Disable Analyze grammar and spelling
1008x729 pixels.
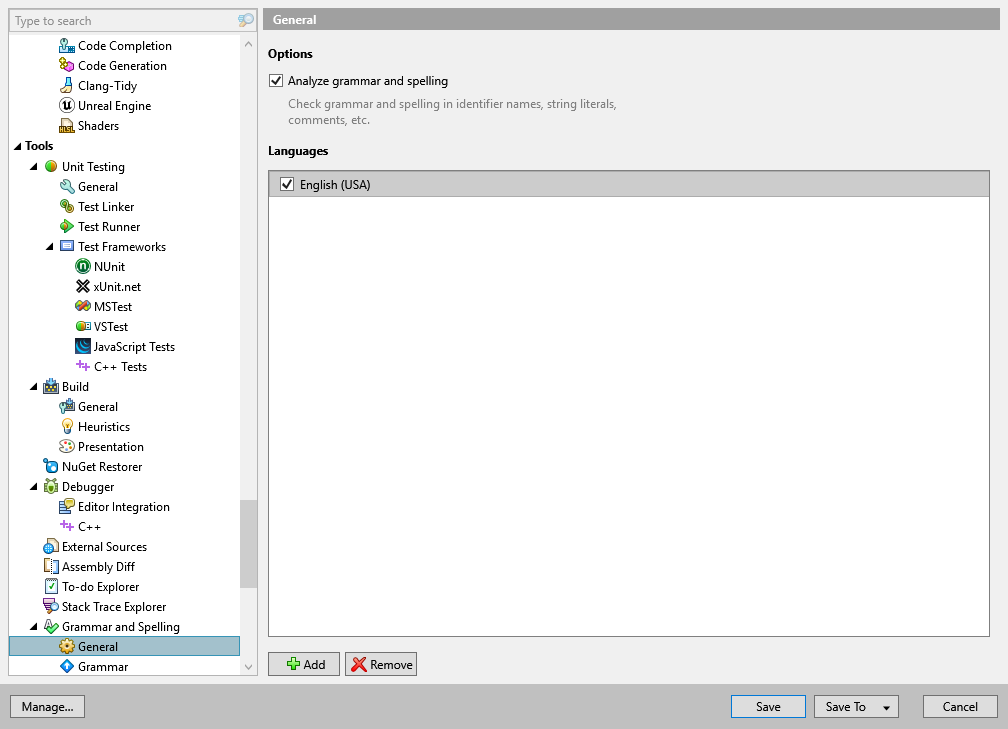[276, 81]
